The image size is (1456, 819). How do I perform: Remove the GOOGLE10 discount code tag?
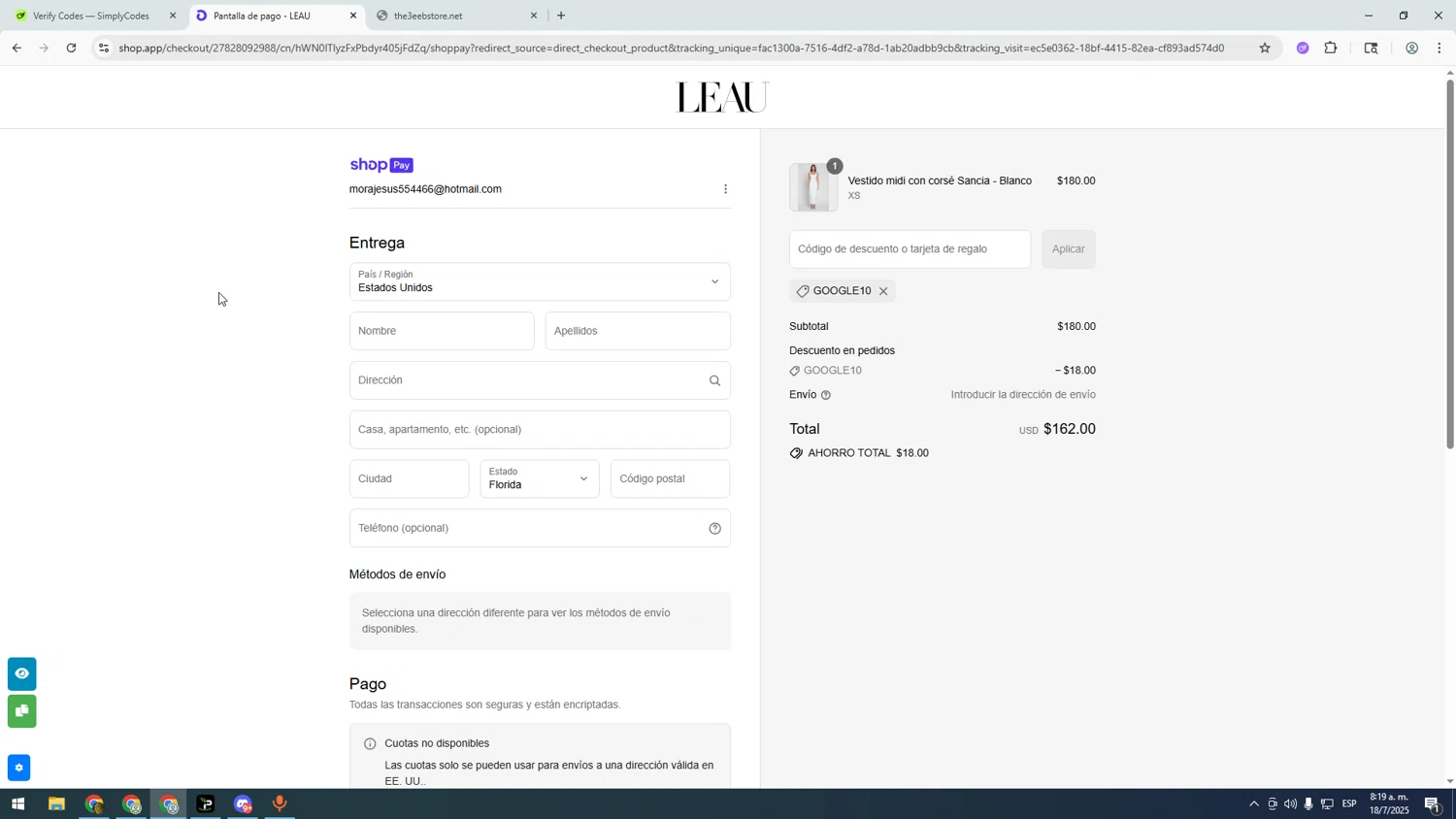[883, 291]
